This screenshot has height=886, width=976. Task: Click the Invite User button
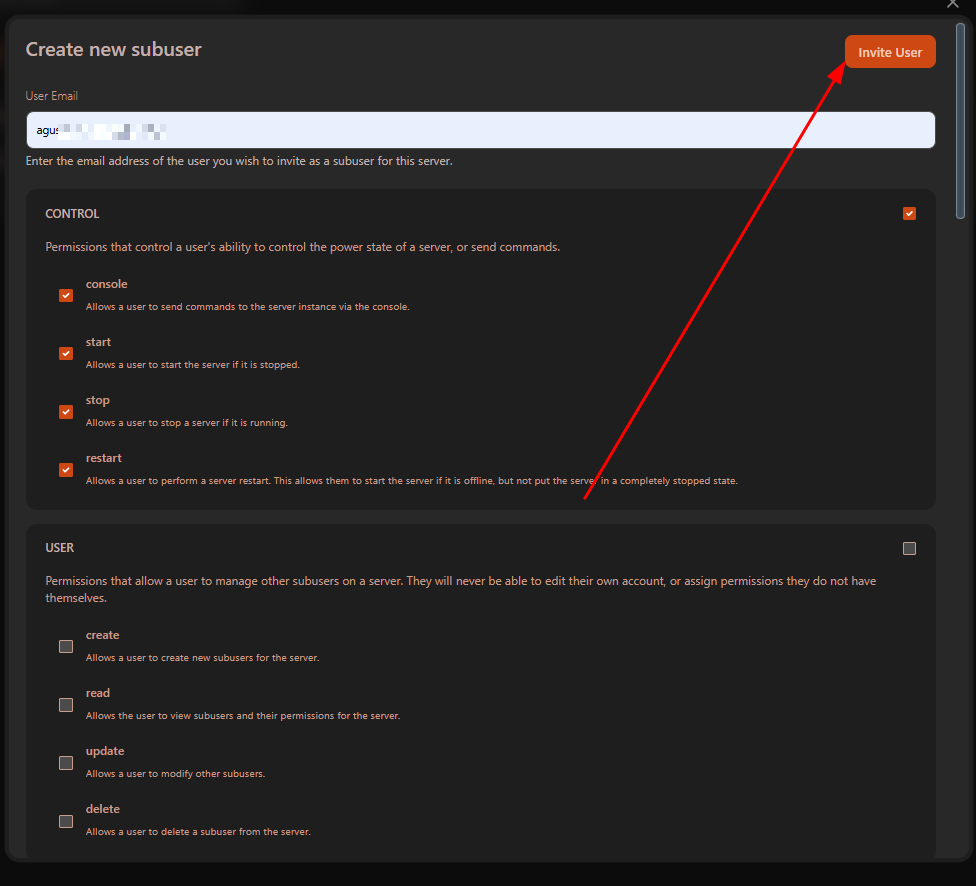[889, 52]
